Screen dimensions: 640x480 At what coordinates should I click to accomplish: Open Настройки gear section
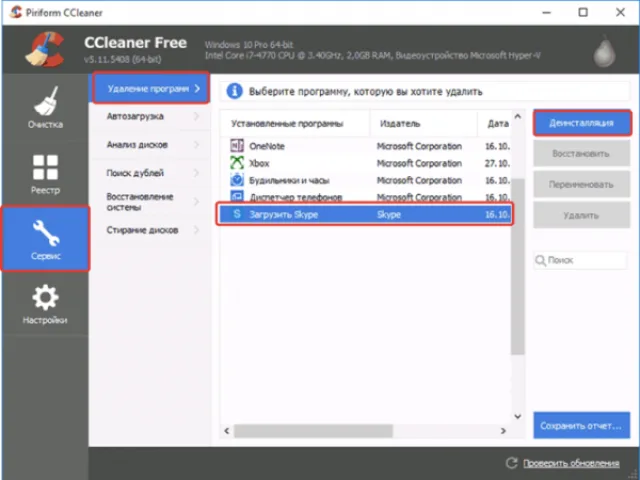coord(45,304)
